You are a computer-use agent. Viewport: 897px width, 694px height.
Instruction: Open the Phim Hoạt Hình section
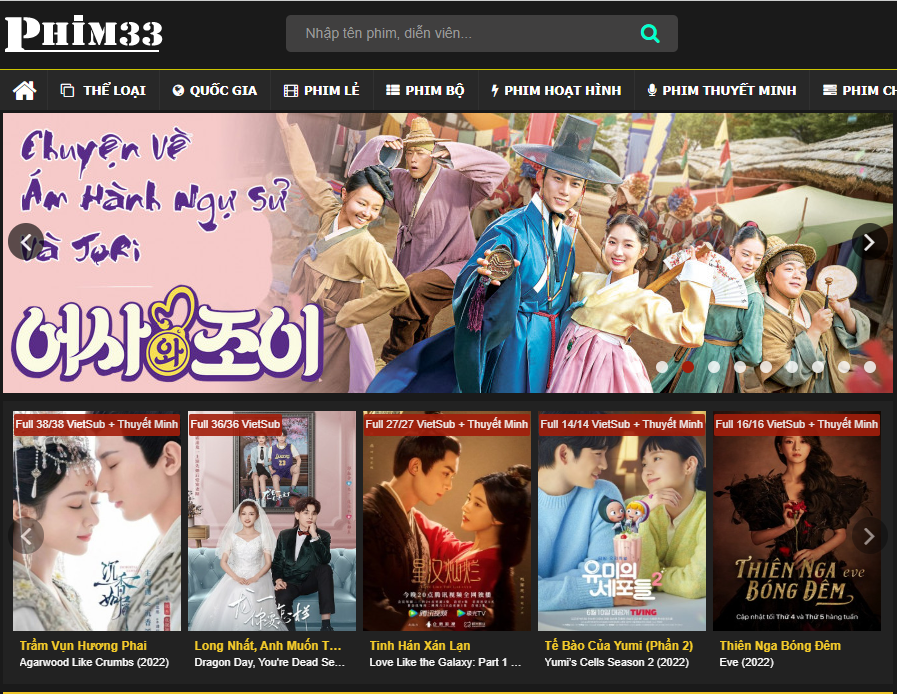556,90
